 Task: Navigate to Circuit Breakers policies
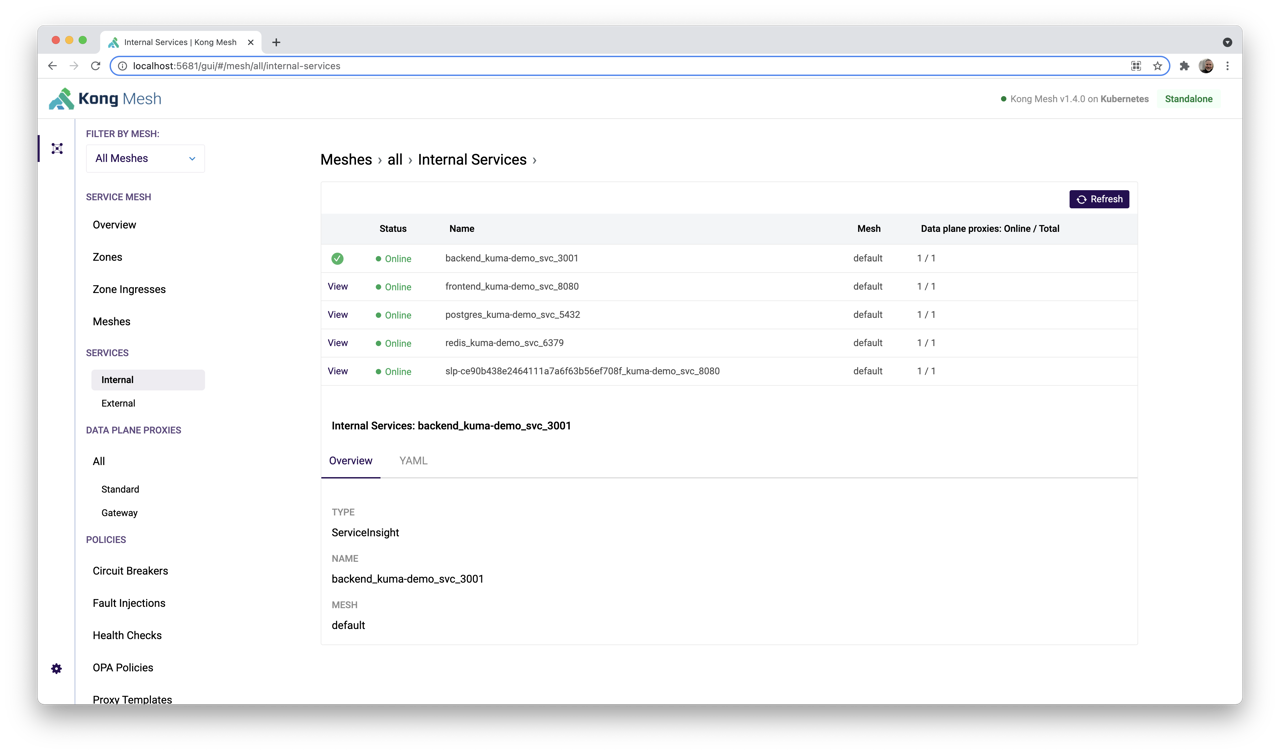[x=130, y=571]
